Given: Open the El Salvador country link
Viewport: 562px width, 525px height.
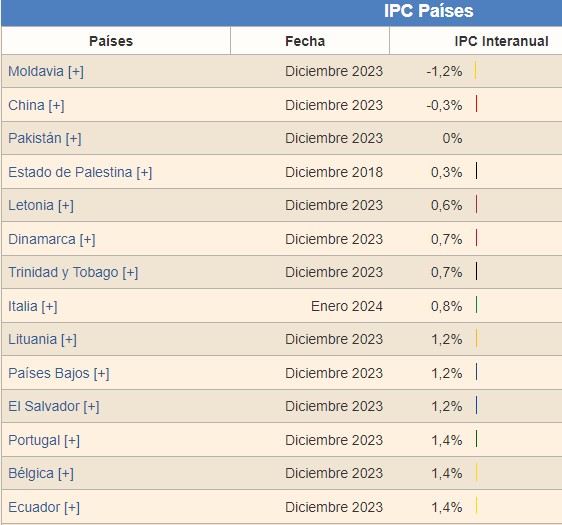Looking at the screenshot, I should [x=44, y=406].
